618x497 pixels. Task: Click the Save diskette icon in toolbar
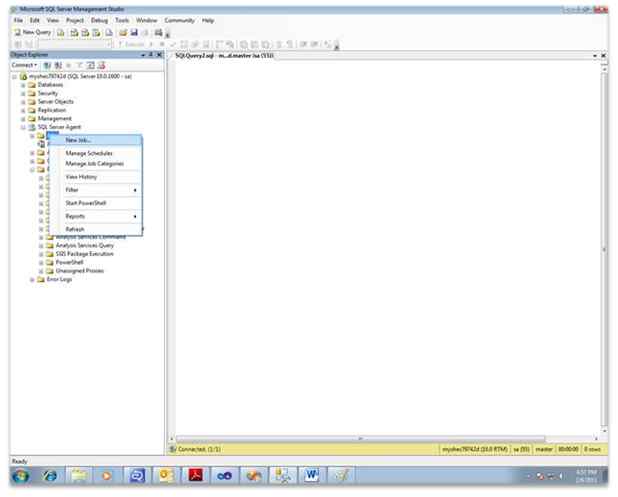tap(134, 33)
